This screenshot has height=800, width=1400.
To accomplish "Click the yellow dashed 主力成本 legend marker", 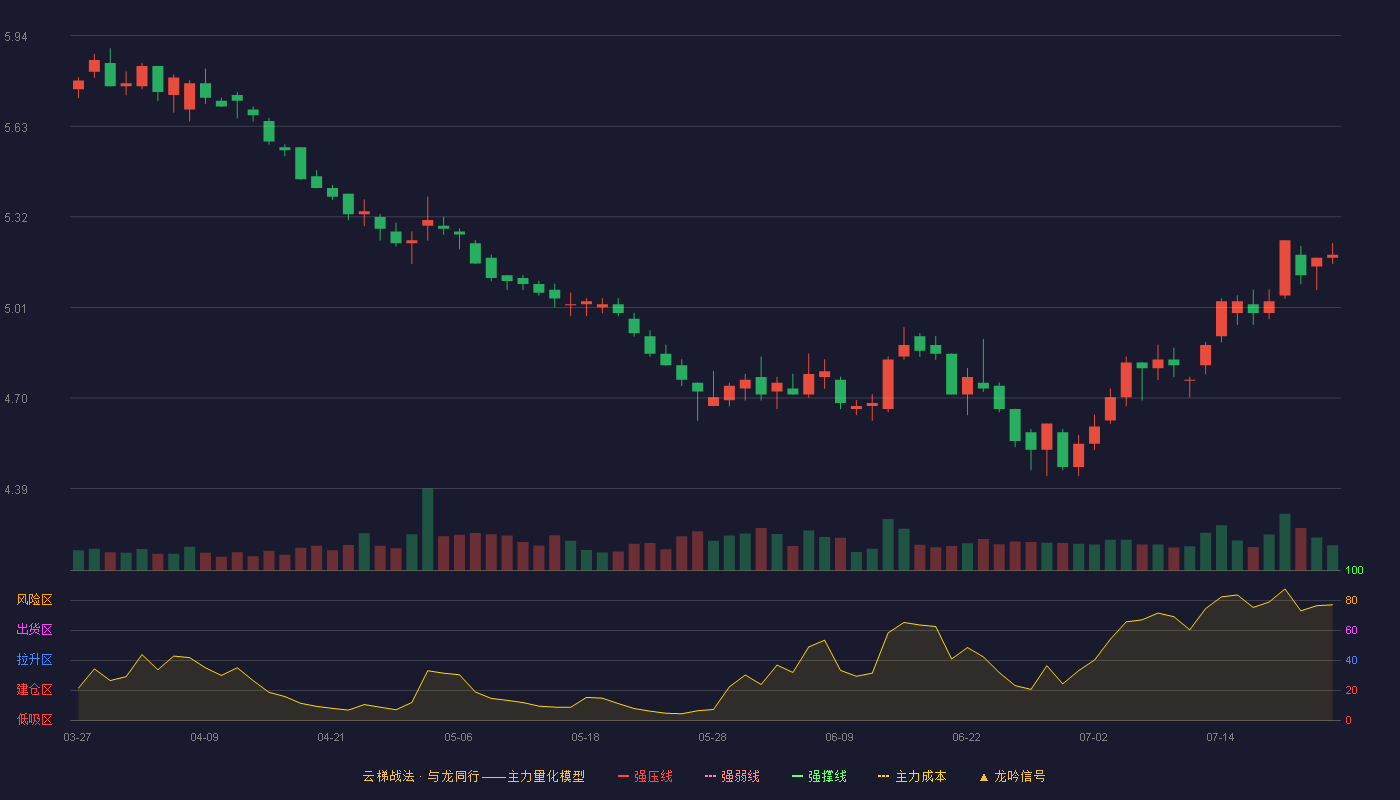I will [x=883, y=776].
